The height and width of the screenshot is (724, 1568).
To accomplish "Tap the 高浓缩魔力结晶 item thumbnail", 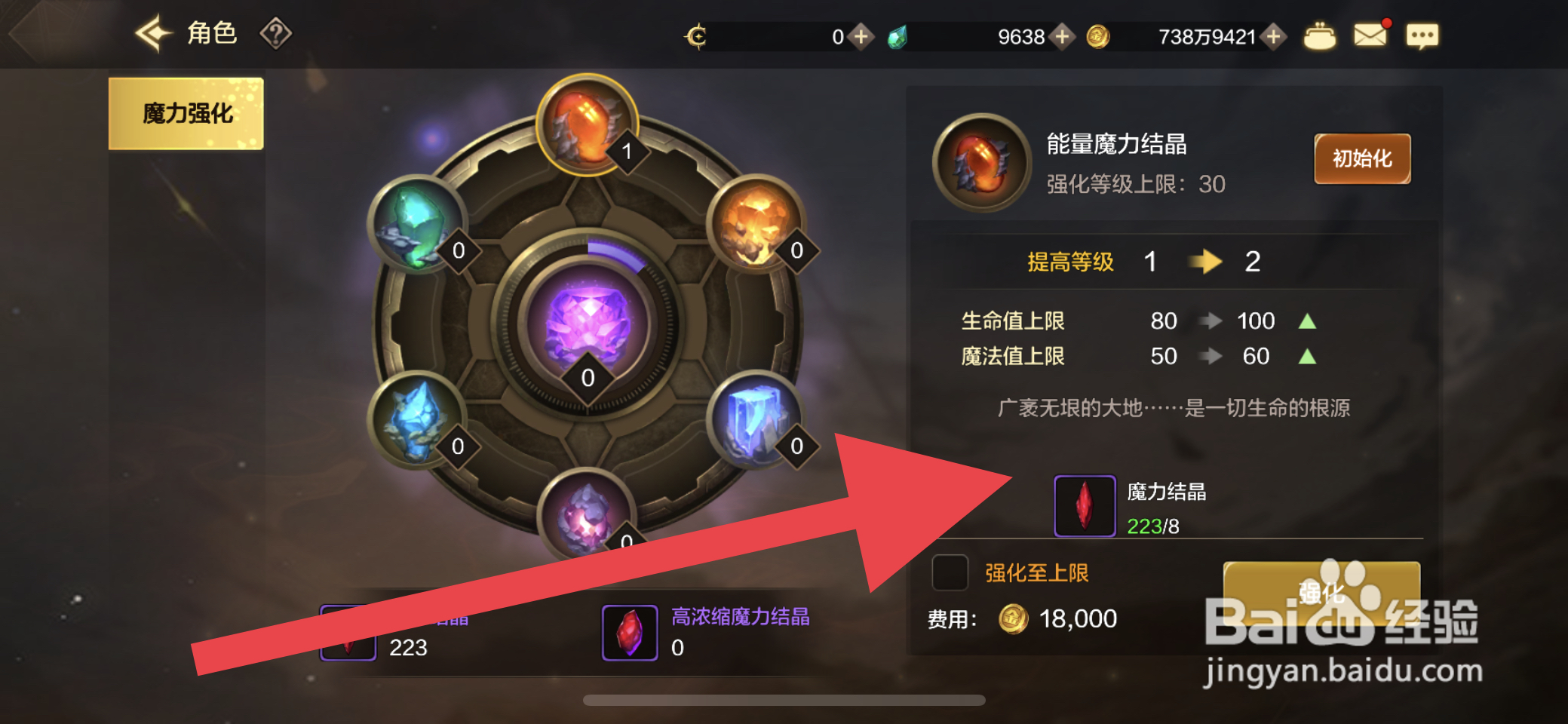I will (630, 633).
